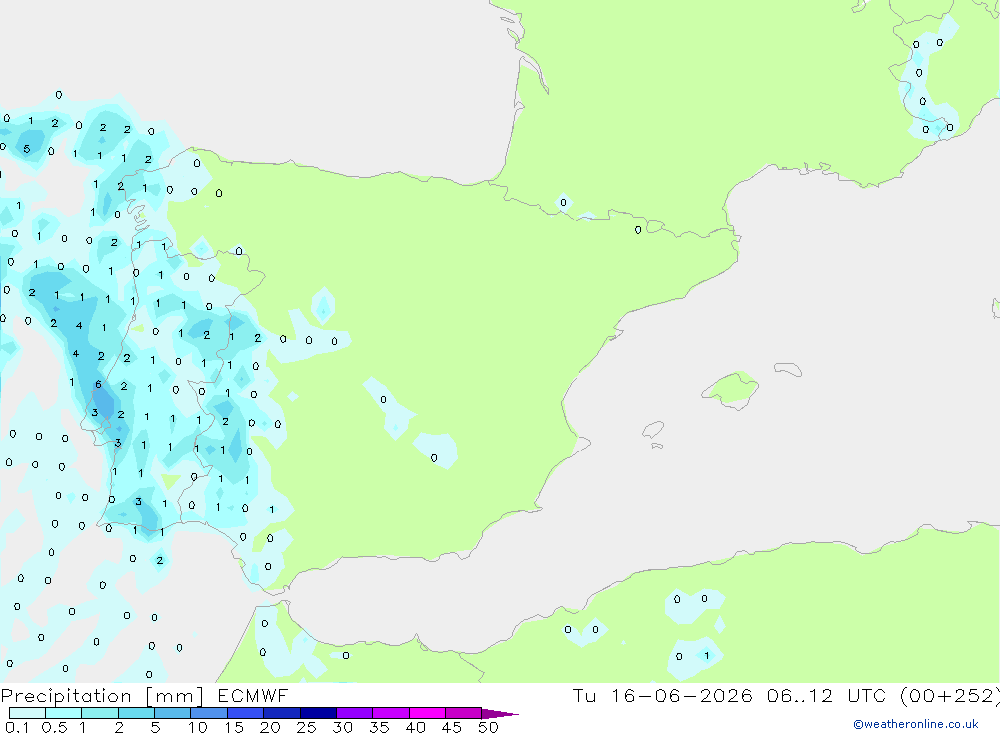
Task: Click the 30–35 mm legend color swatch
Action: click(355, 713)
